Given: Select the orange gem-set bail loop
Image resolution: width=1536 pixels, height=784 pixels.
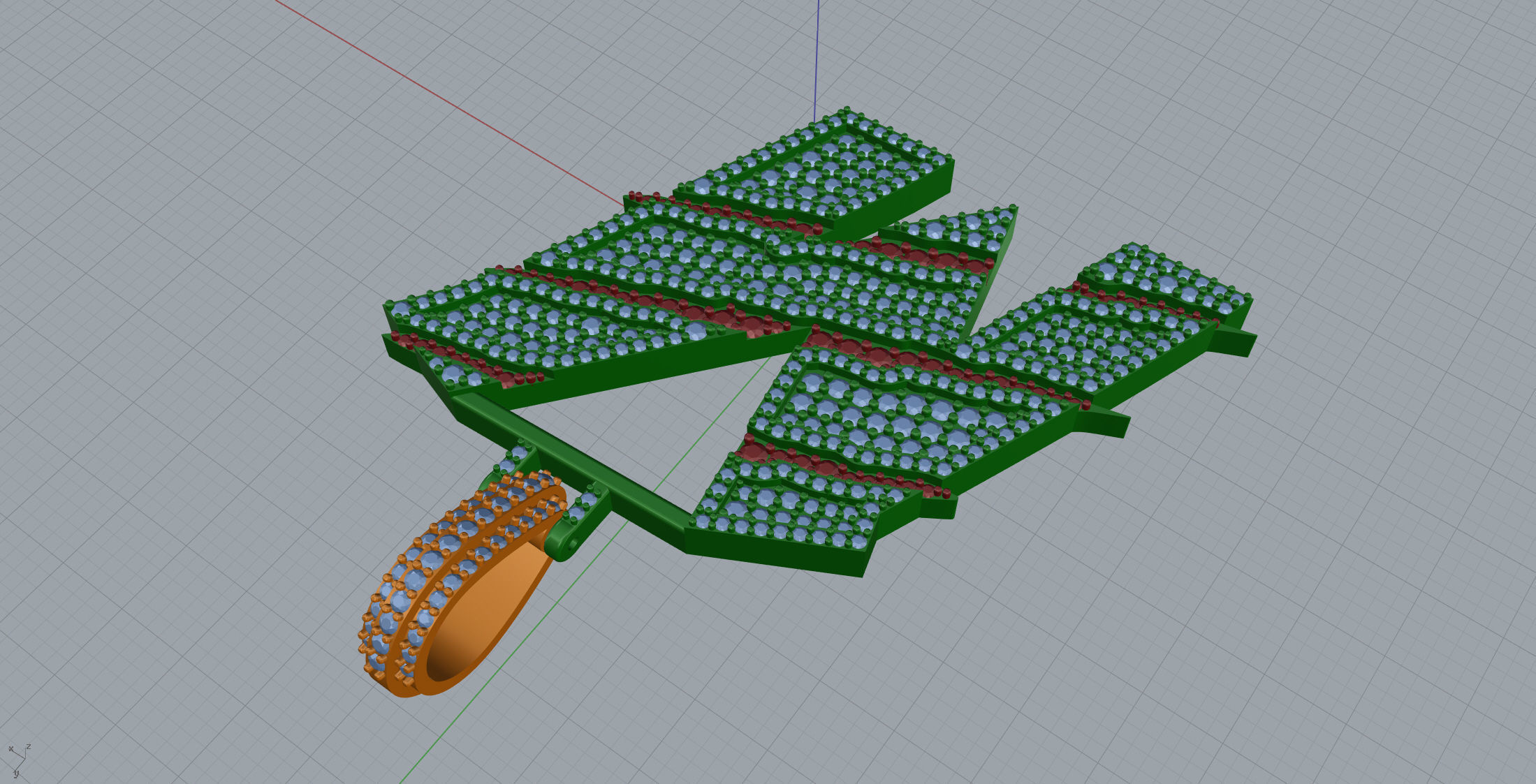Looking at the screenshot, I should (x=463, y=584).
